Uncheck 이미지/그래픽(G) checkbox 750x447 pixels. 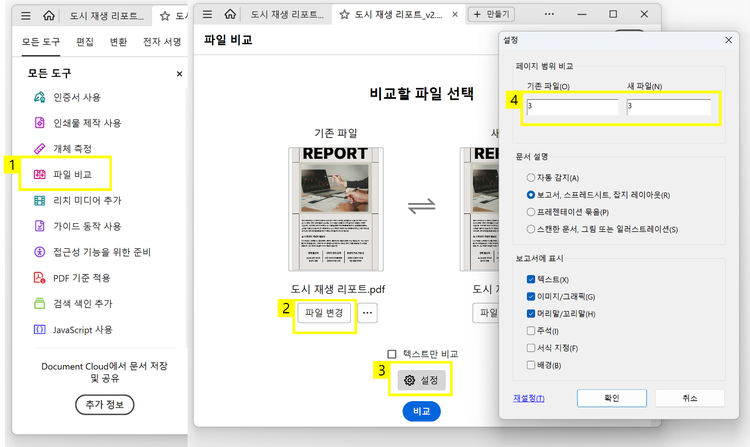(530, 296)
